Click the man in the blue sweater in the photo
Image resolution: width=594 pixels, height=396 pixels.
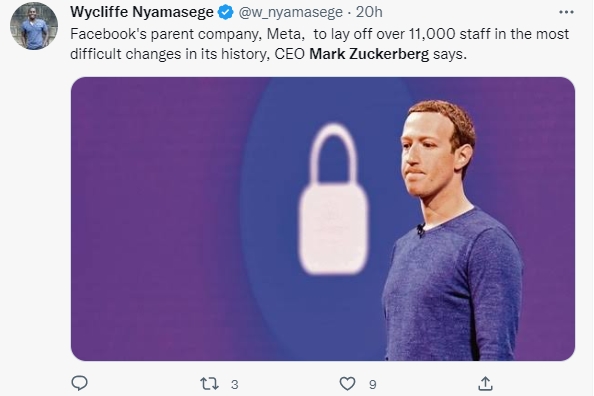(x=453, y=231)
